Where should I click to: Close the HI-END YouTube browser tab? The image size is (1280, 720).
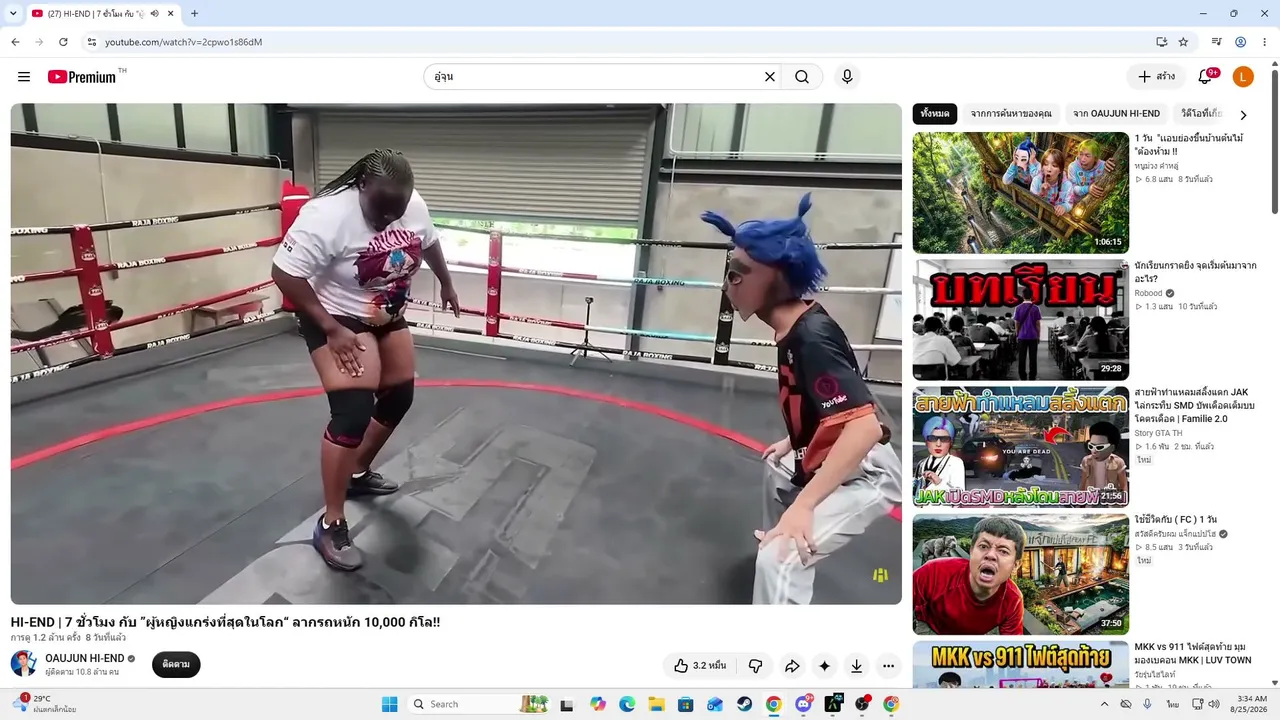coord(172,14)
